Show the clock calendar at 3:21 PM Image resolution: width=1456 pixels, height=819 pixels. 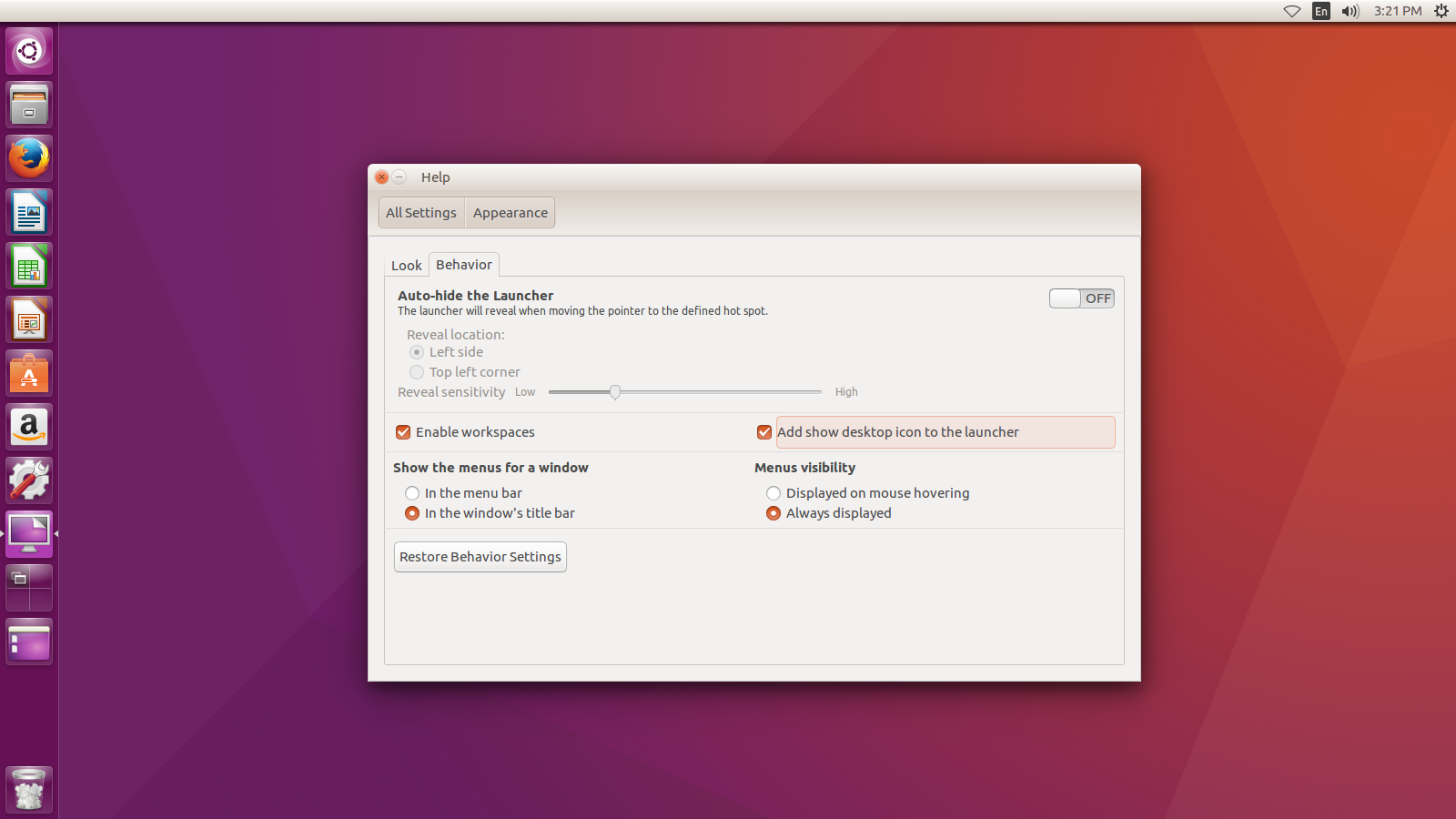coord(1398,11)
